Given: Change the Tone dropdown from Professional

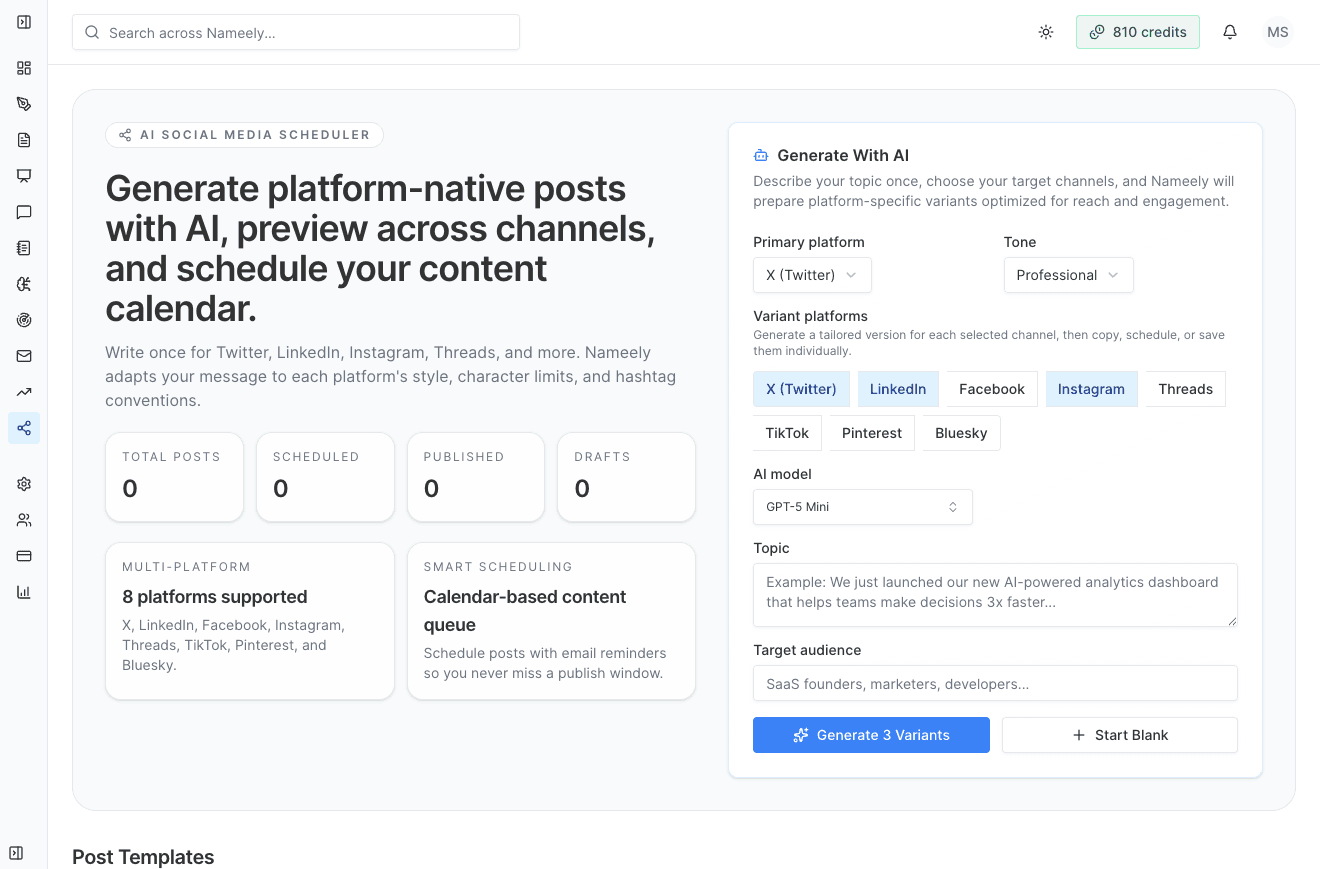Looking at the screenshot, I should [1068, 274].
